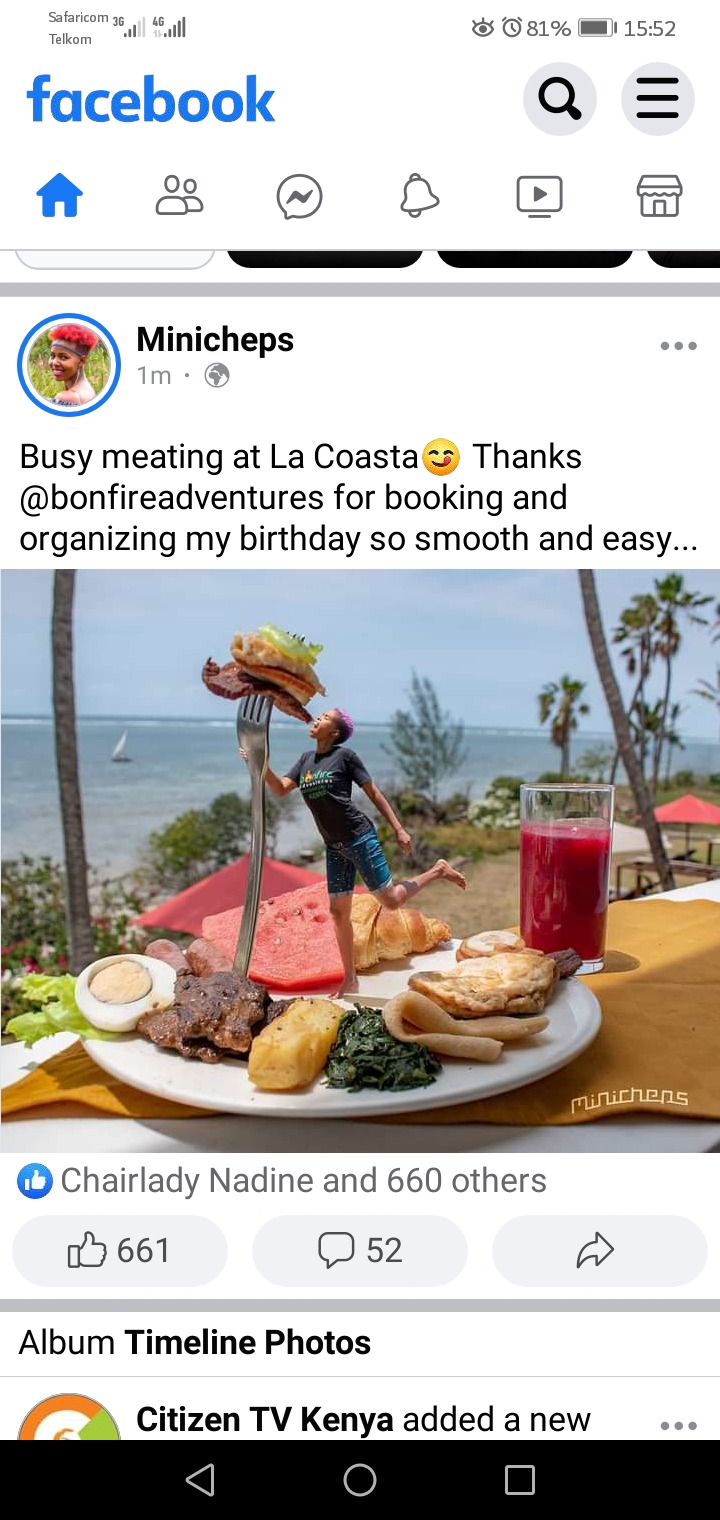Open the Minicheps profile name link
Image resolution: width=720 pixels, height=1520 pixels.
tap(215, 340)
